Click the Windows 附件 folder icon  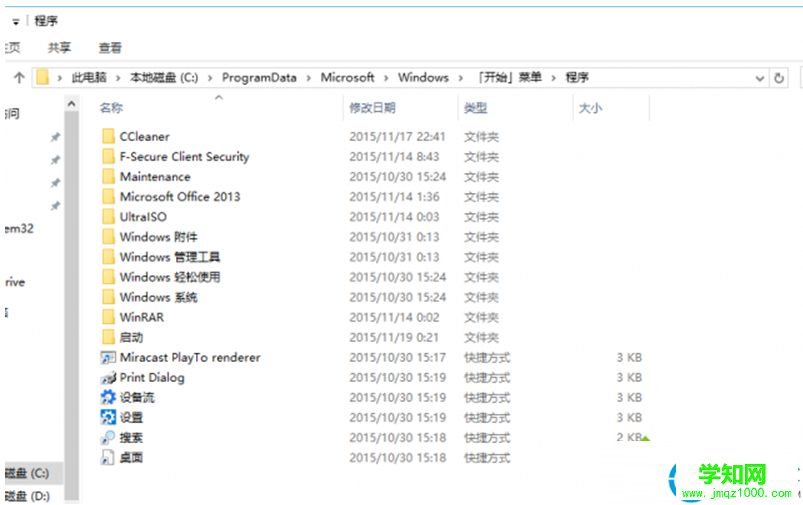coord(108,237)
